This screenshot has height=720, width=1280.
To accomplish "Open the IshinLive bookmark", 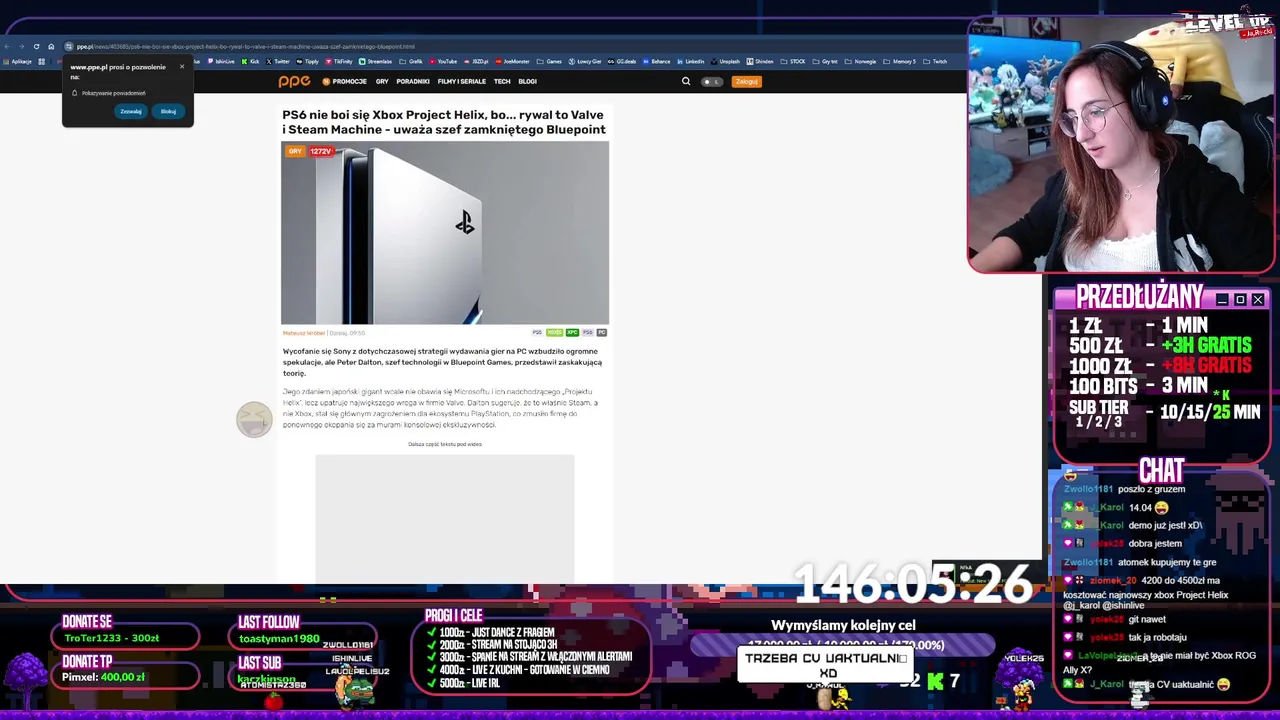I will pyautogui.click(x=221, y=61).
